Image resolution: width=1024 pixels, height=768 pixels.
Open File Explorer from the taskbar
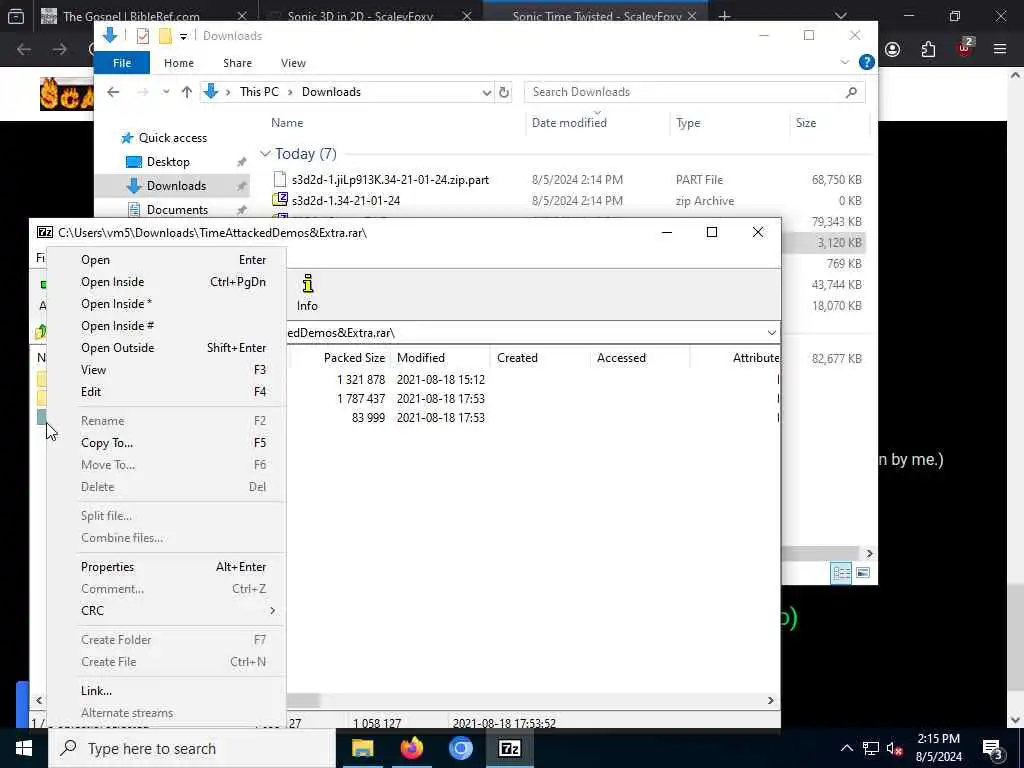(x=362, y=748)
